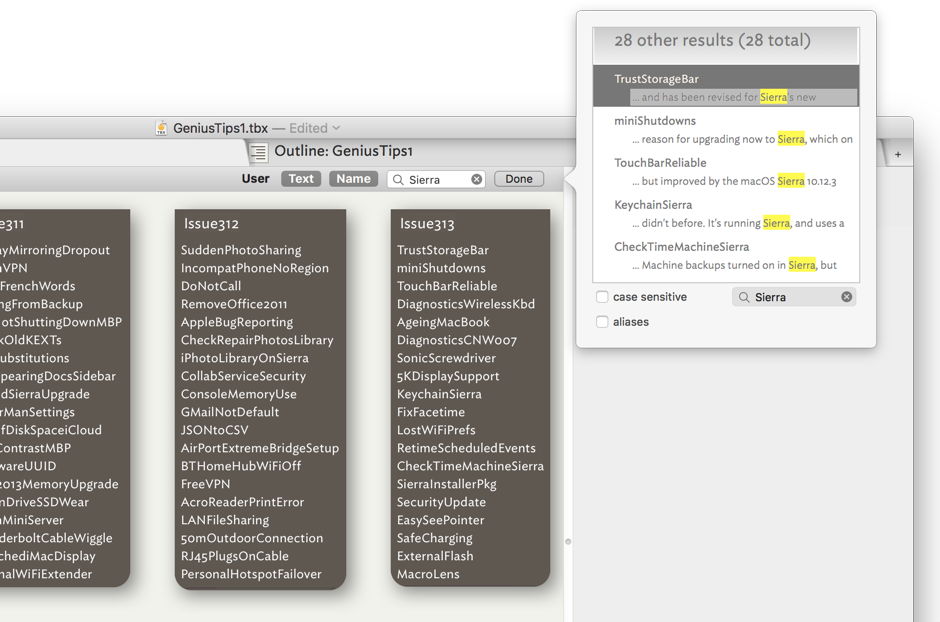The height and width of the screenshot is (622, 940).
Task: Click the magnifier icon in popover search
Action: pyautogui.click(x=743, y=297)
